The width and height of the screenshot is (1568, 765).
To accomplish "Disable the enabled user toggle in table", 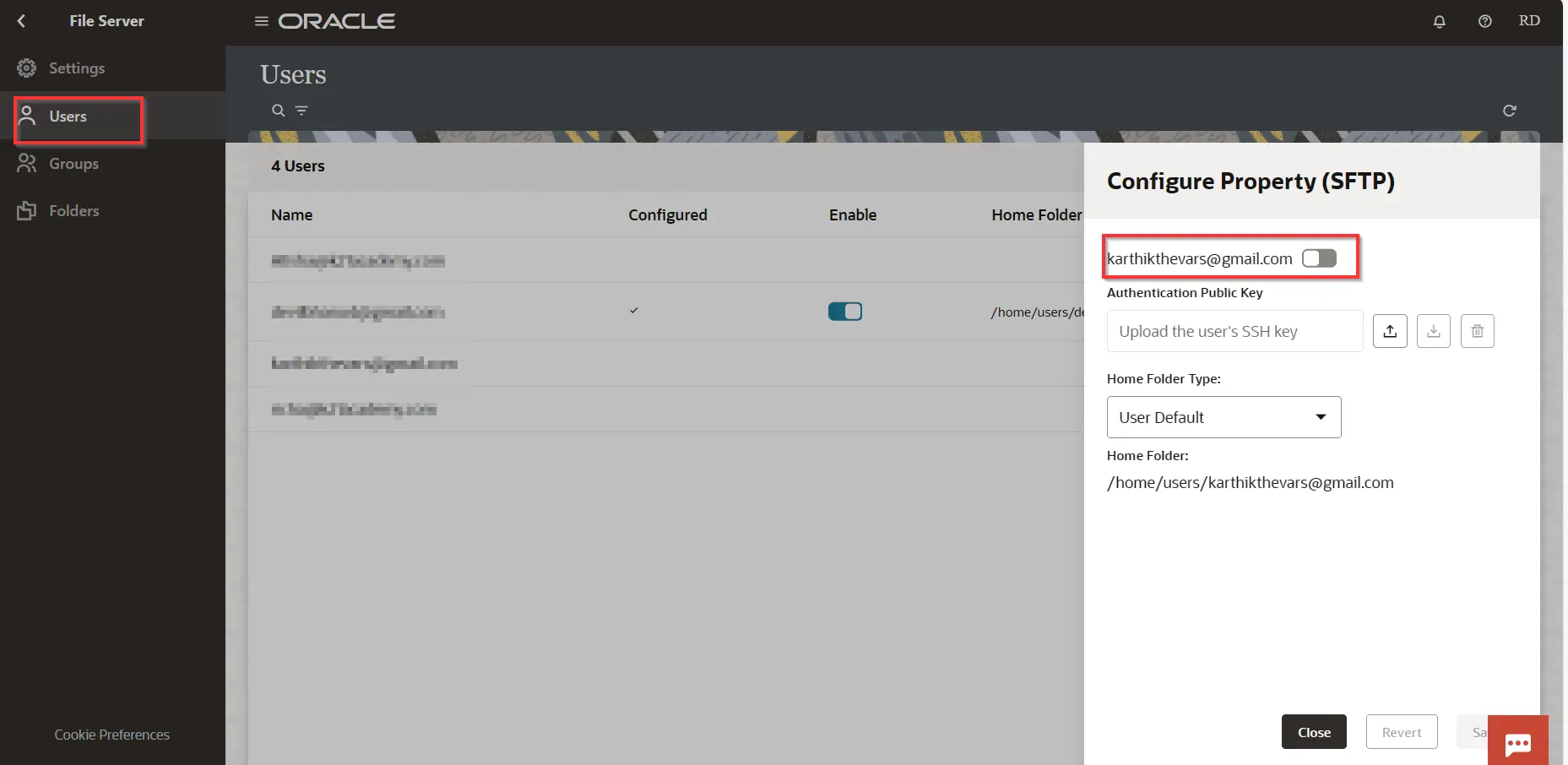I will click(x=844, y=312).
